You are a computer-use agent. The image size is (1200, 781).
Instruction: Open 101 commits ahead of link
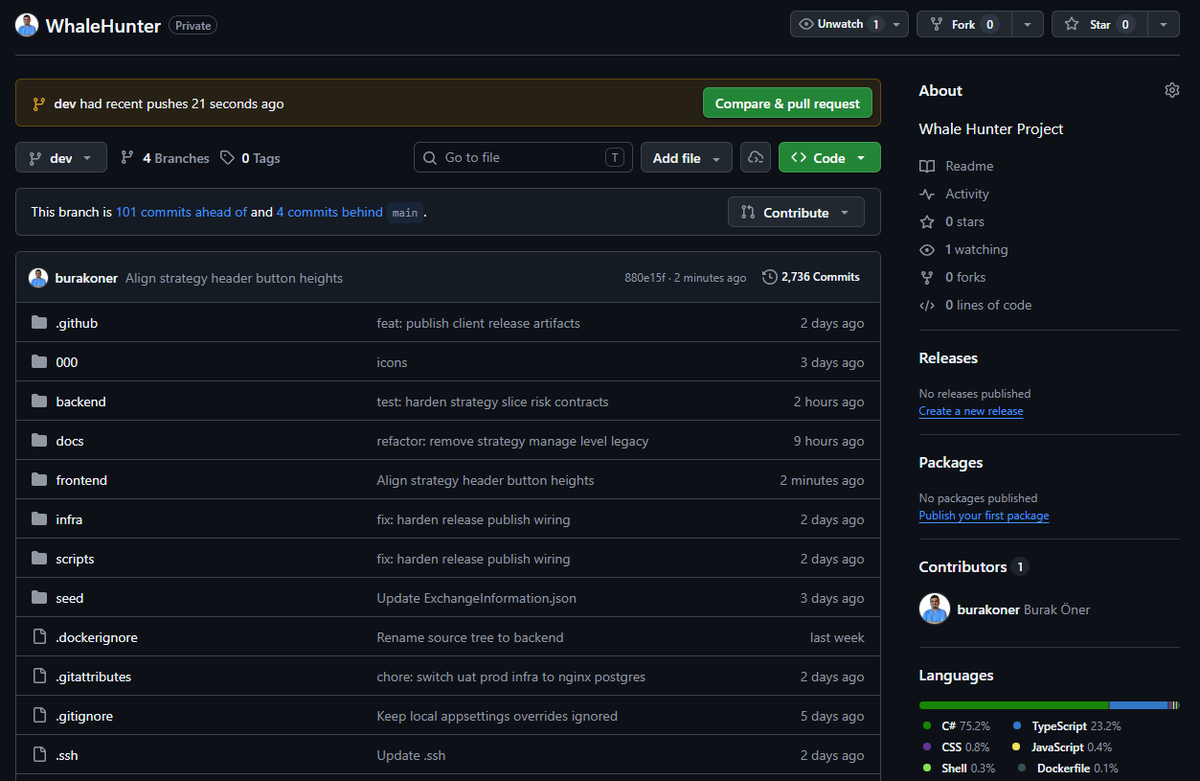[x=181, y=212]
